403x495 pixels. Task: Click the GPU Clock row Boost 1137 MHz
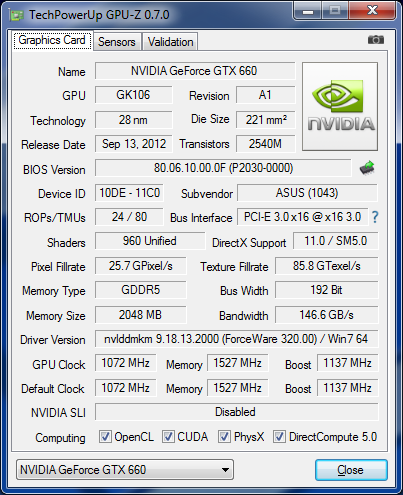347,363
